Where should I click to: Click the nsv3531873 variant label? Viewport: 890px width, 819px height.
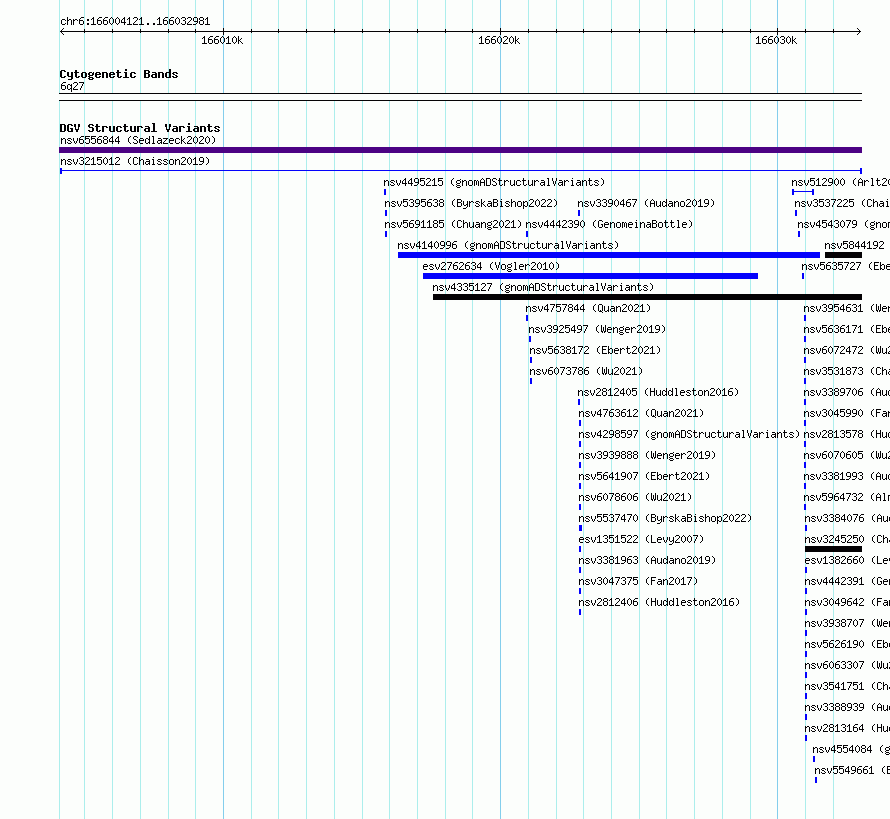point(846,371)
